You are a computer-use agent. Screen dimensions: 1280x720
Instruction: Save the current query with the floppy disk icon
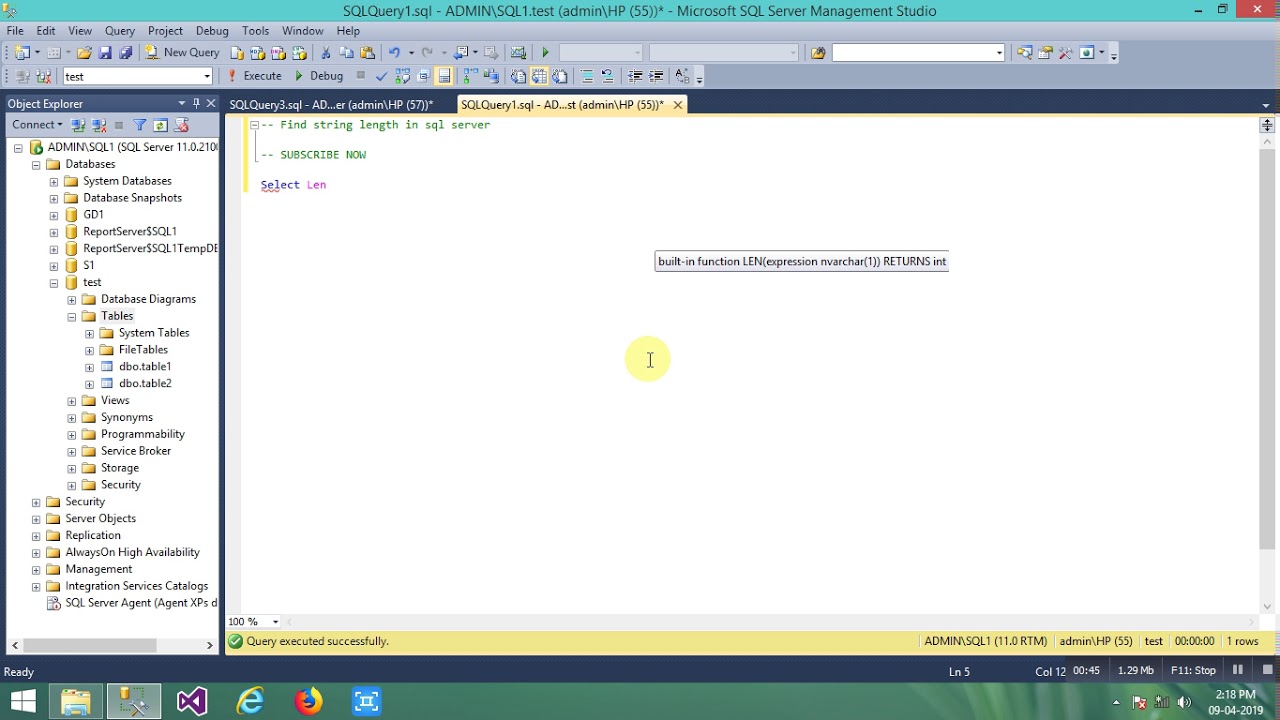point(105,53)
